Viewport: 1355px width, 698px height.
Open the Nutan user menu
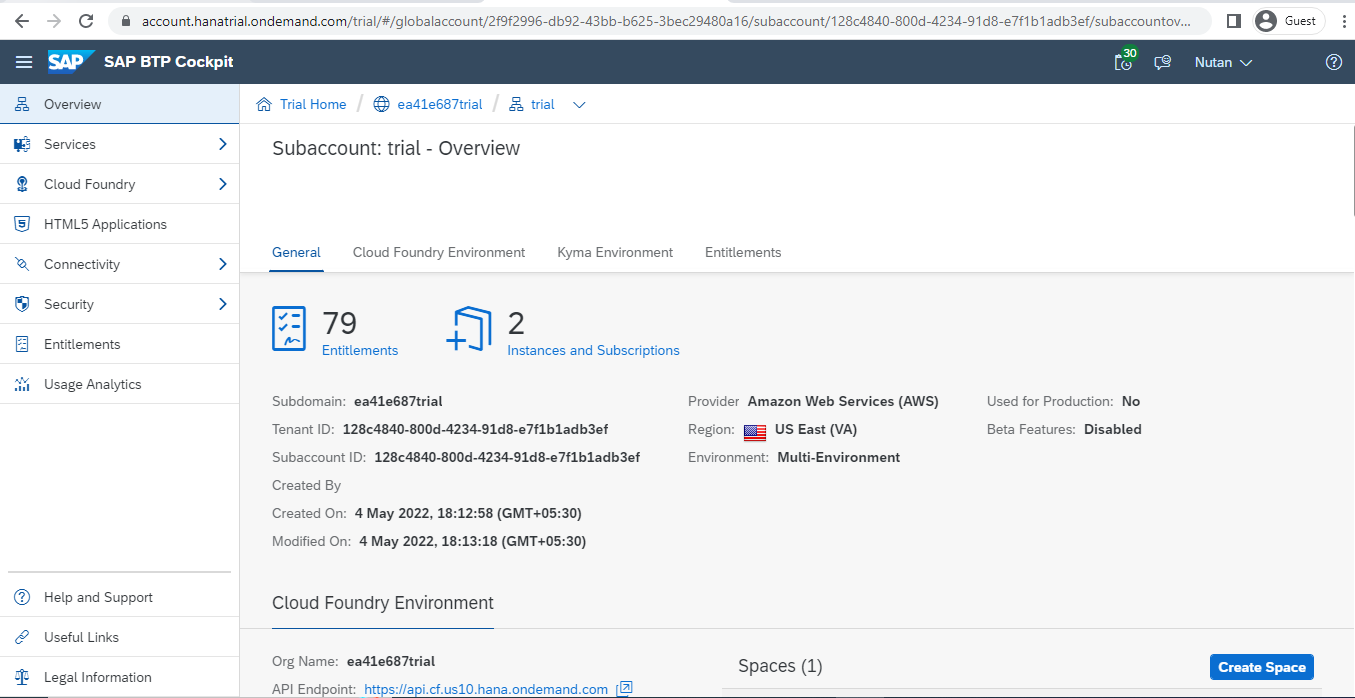[1224, 62]
